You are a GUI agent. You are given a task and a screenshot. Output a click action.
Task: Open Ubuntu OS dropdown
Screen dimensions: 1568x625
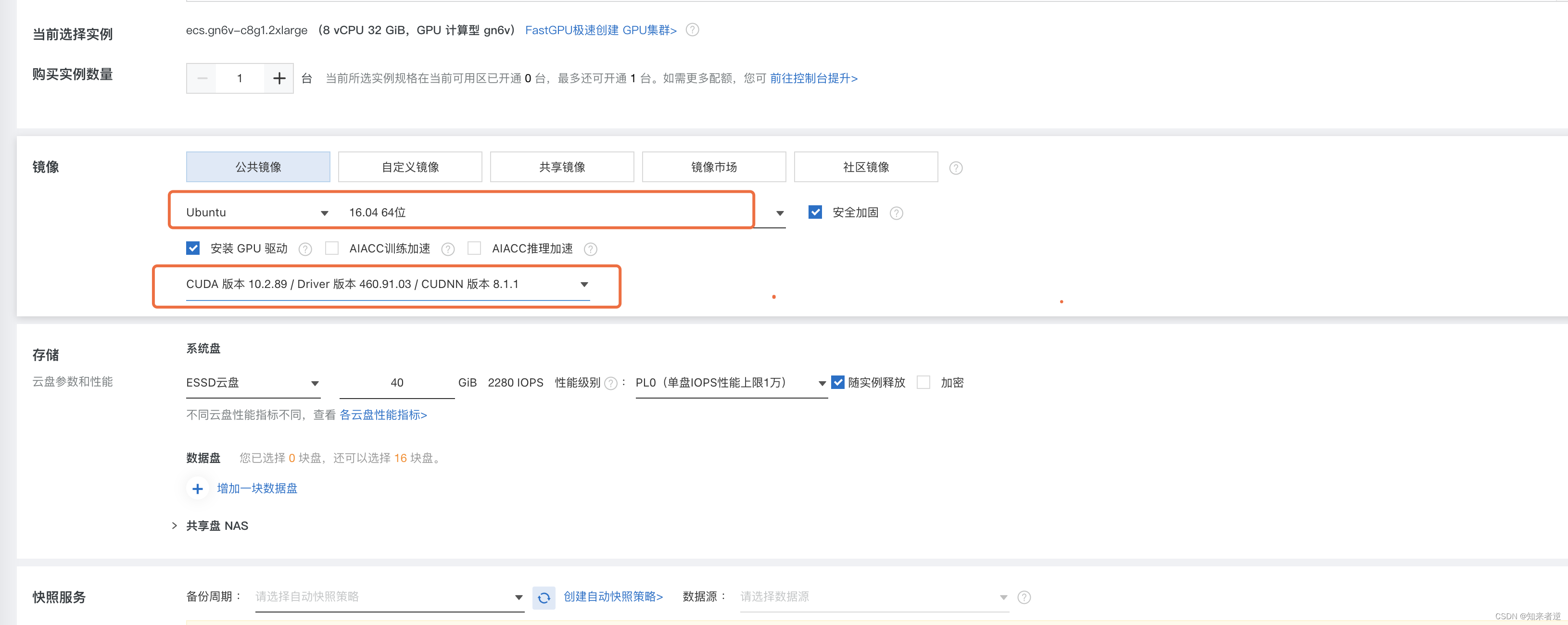click(257, 212)
